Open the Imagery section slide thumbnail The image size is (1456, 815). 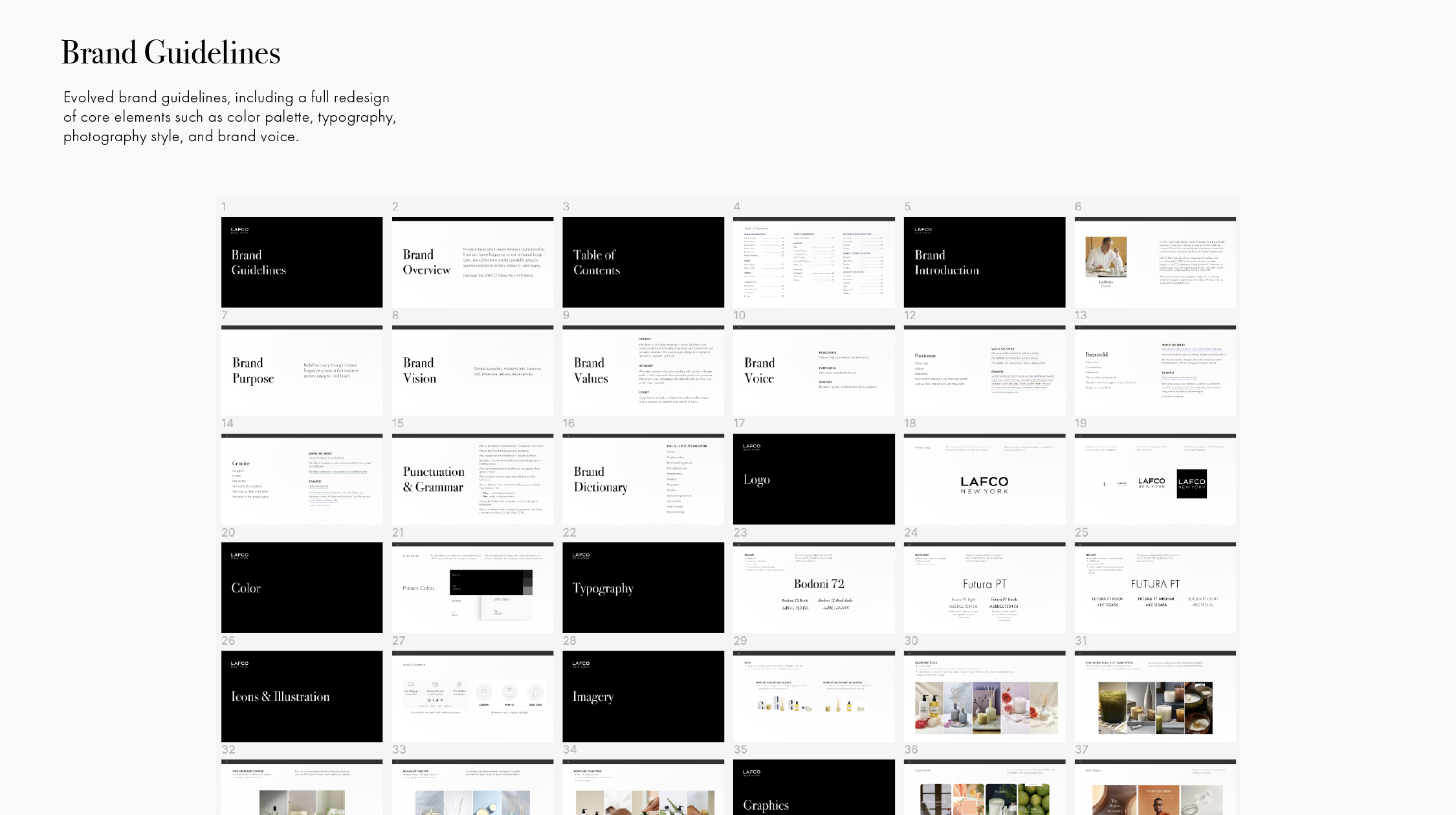pos(643,697)
